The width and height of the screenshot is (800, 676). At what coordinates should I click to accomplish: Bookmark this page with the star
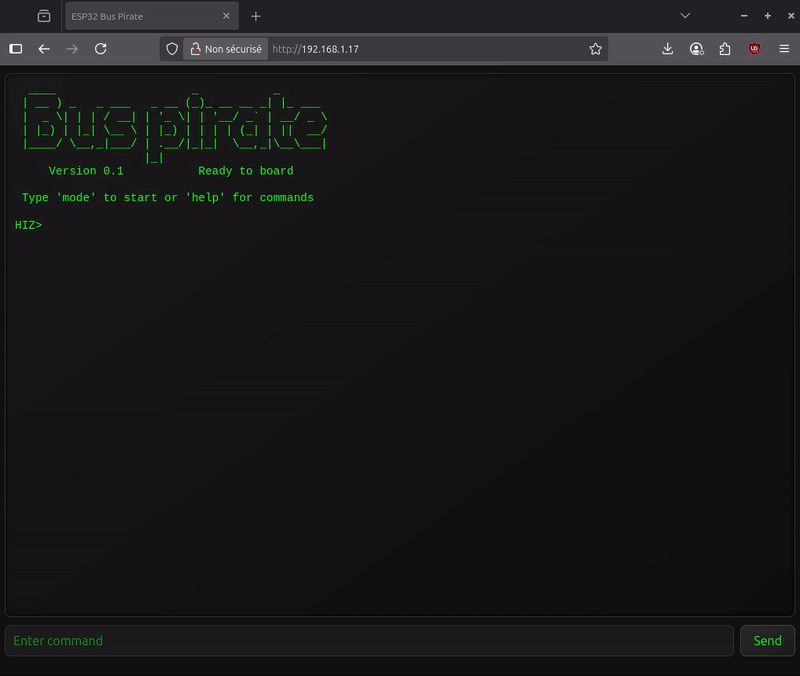point(596,49)
